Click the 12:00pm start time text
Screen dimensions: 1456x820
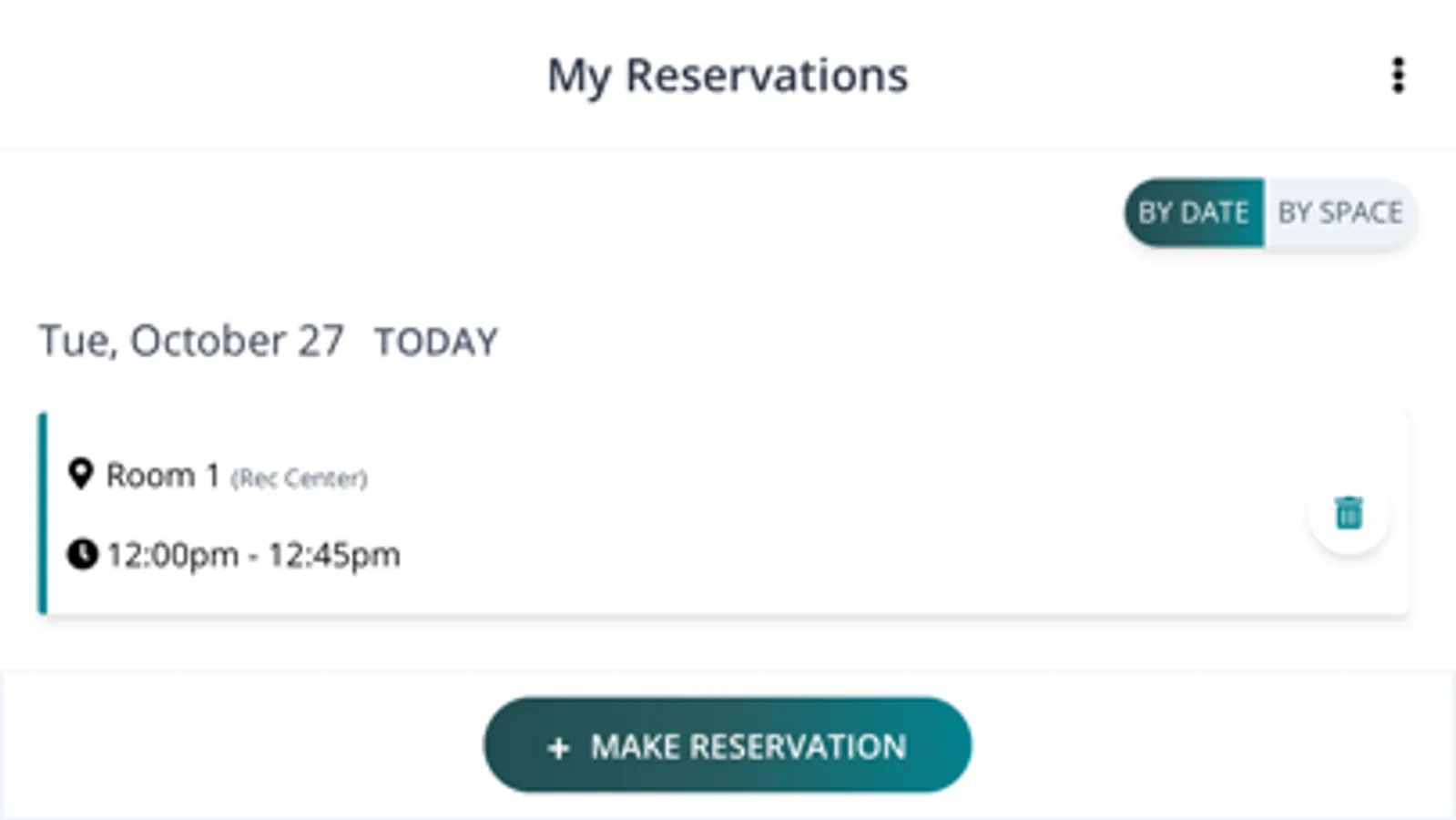pyautogui.click(x=173, y=555)
